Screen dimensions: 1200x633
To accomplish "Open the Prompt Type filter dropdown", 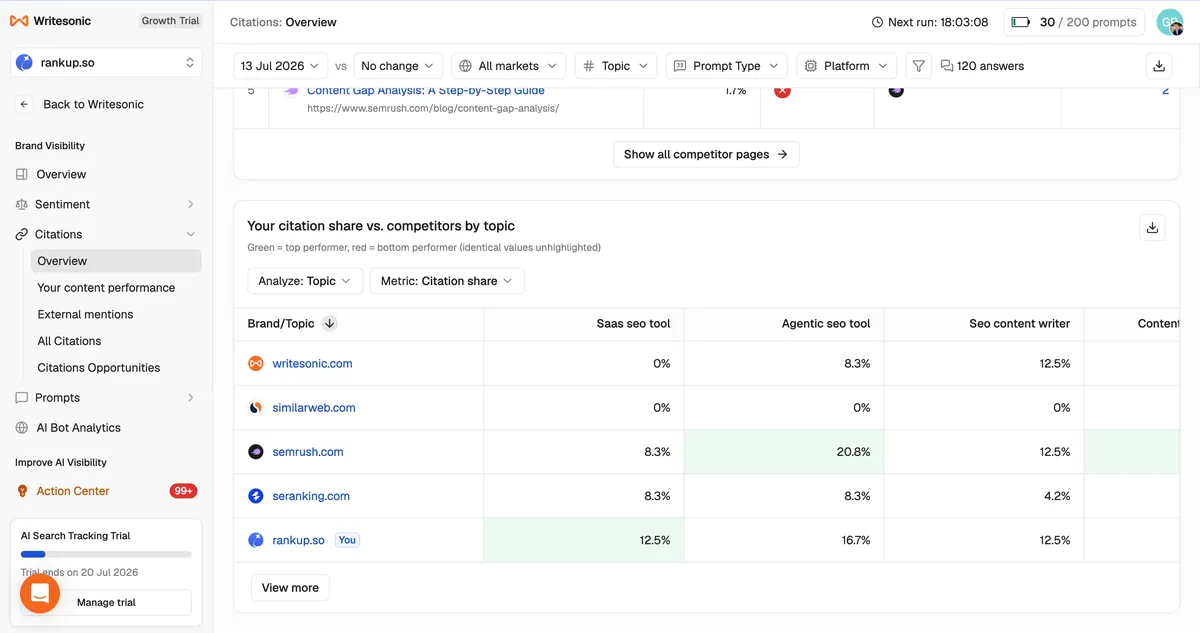I will [x=727, y=66].
